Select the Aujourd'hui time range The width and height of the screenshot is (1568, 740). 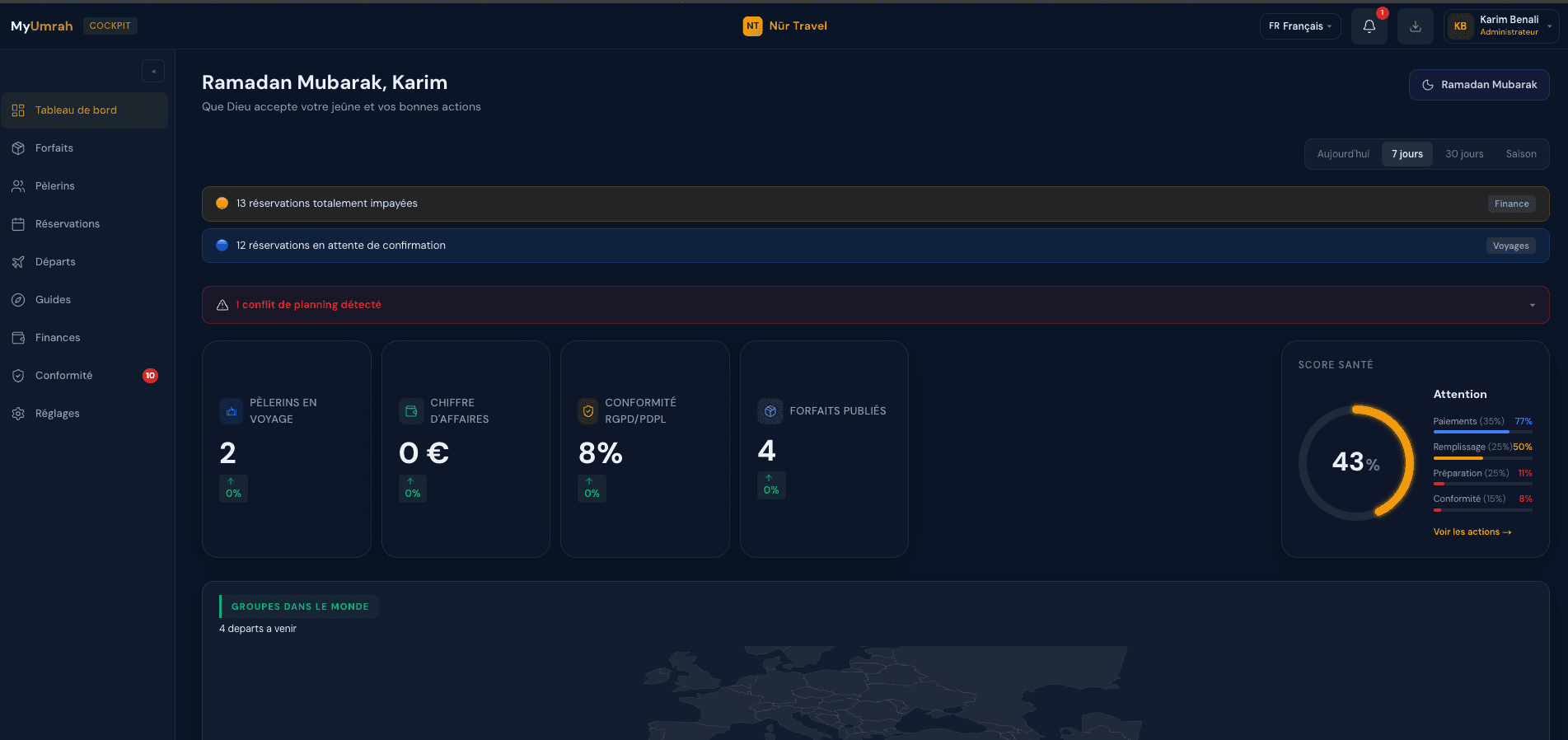click(x=1342, y=154)
